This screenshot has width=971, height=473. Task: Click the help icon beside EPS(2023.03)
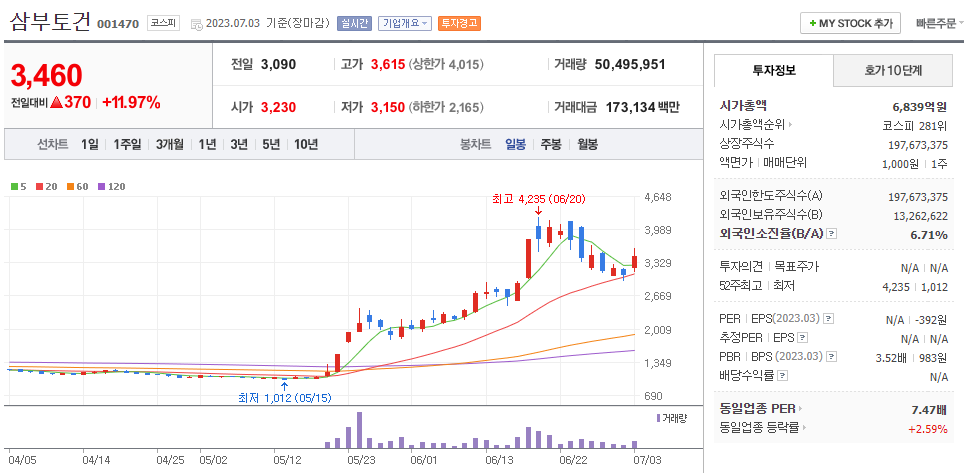(829, 319)
